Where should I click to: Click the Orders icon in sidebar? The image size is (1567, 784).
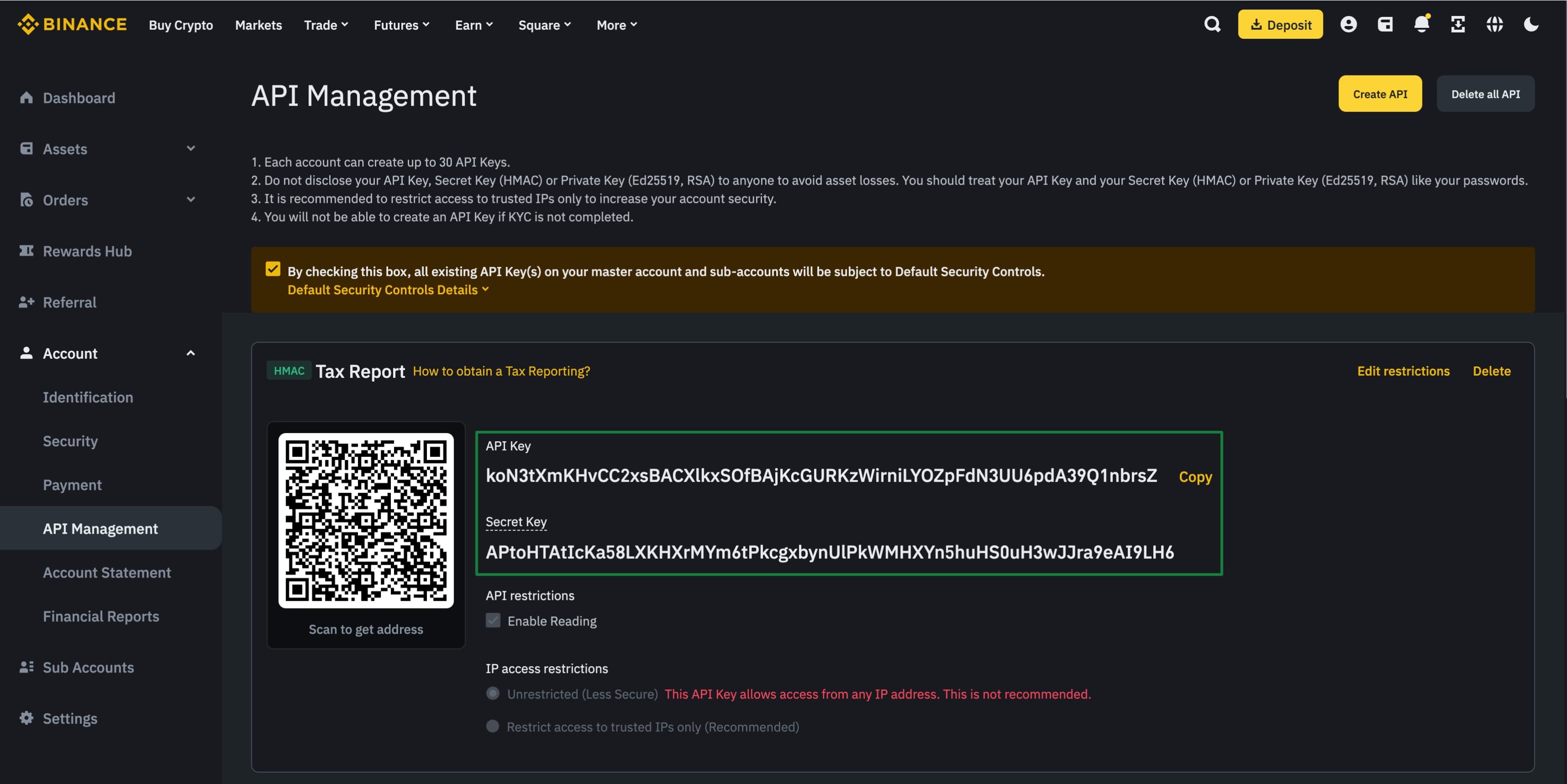point(26,200)
